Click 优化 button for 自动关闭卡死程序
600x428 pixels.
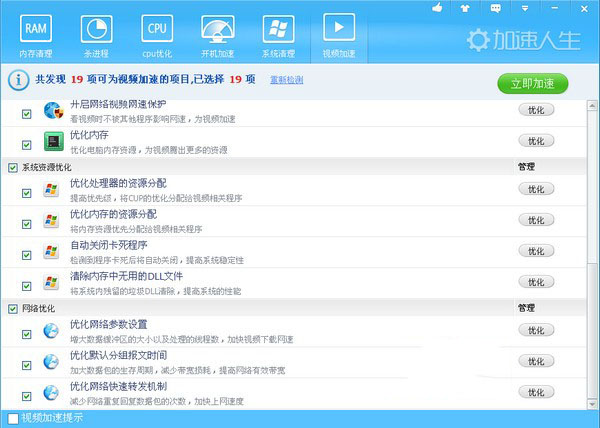pos(536,251)
